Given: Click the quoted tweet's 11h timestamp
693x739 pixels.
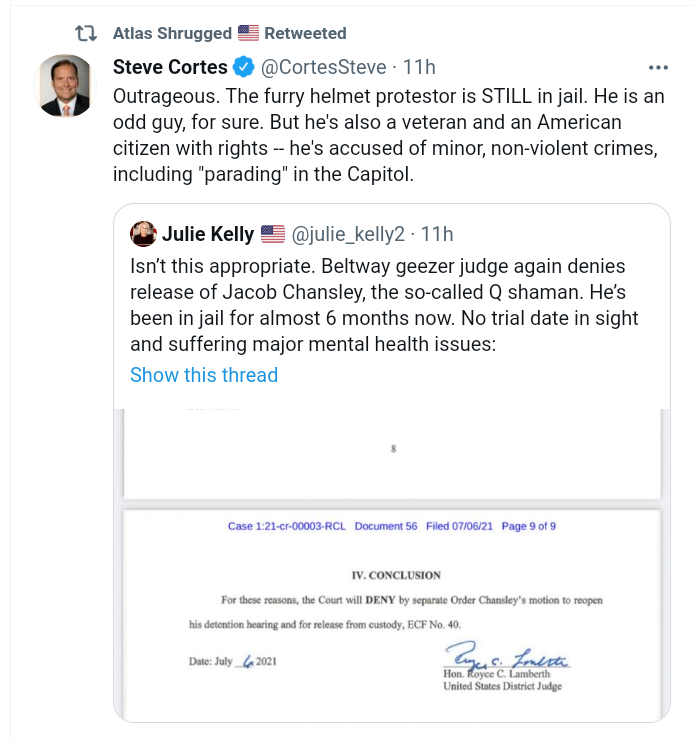Looking at the screenshot, I should [437, 235].
